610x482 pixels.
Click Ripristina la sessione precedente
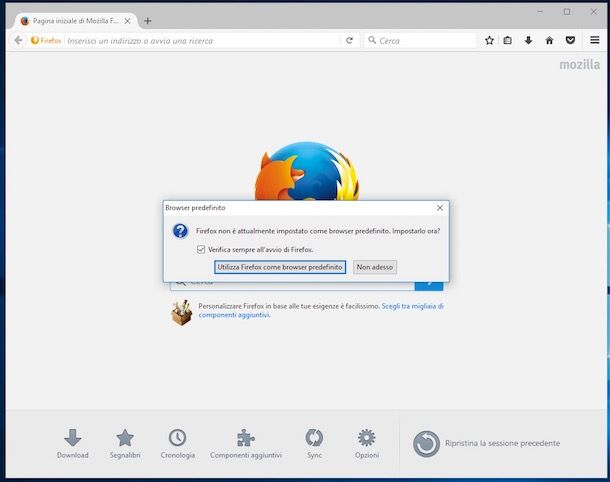pyautogui.click(x=486, y=443)
